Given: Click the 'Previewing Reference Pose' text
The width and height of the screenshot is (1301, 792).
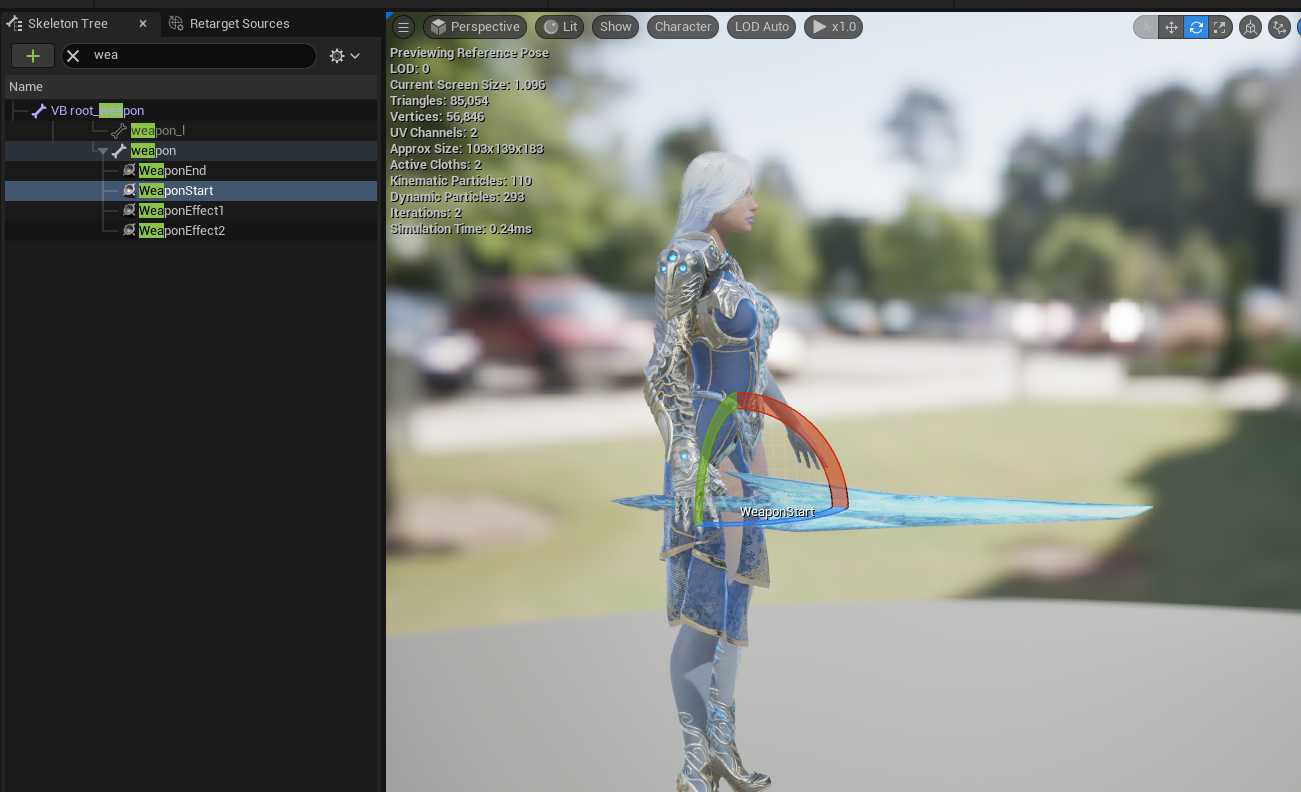Looking at the screenshot, I should 469,53.
